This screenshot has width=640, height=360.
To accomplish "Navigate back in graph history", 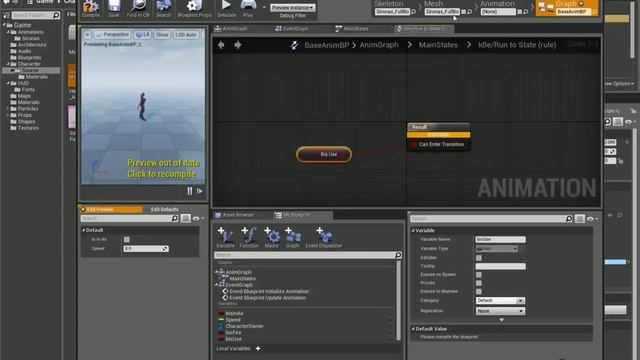I will (221, 45).
